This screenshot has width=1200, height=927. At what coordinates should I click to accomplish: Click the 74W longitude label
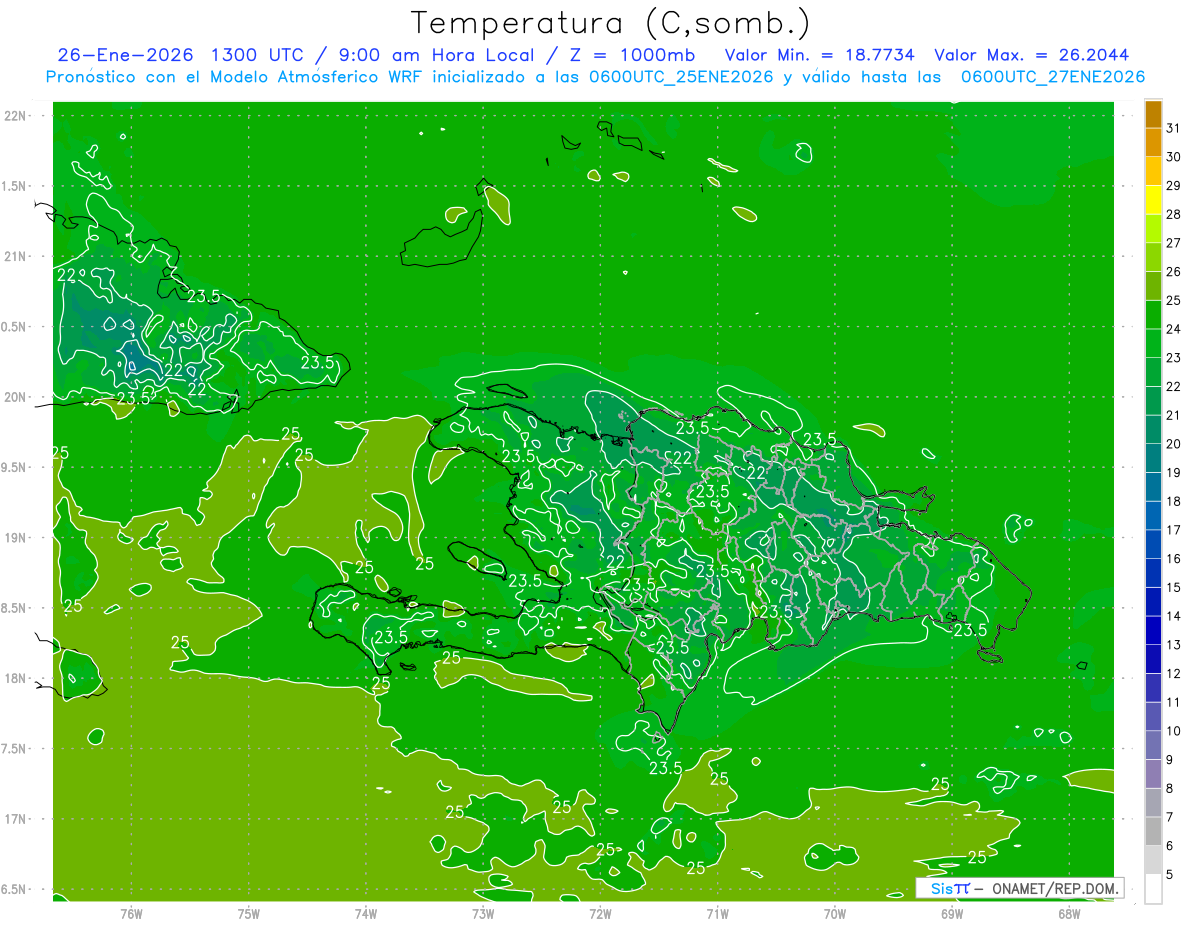point(366,913)
